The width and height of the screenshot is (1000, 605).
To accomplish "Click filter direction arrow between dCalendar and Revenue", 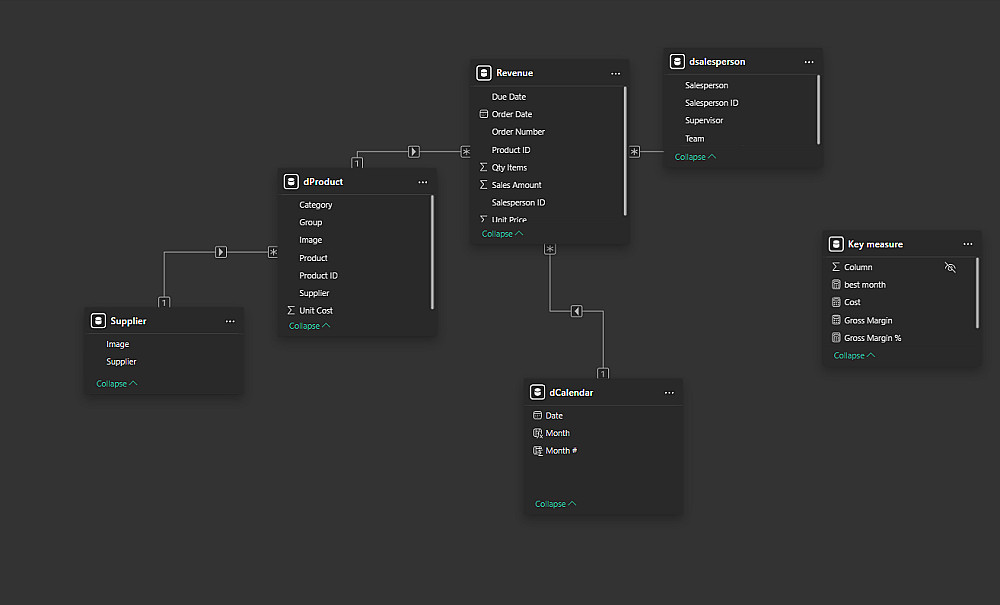I will pos(577,312).
